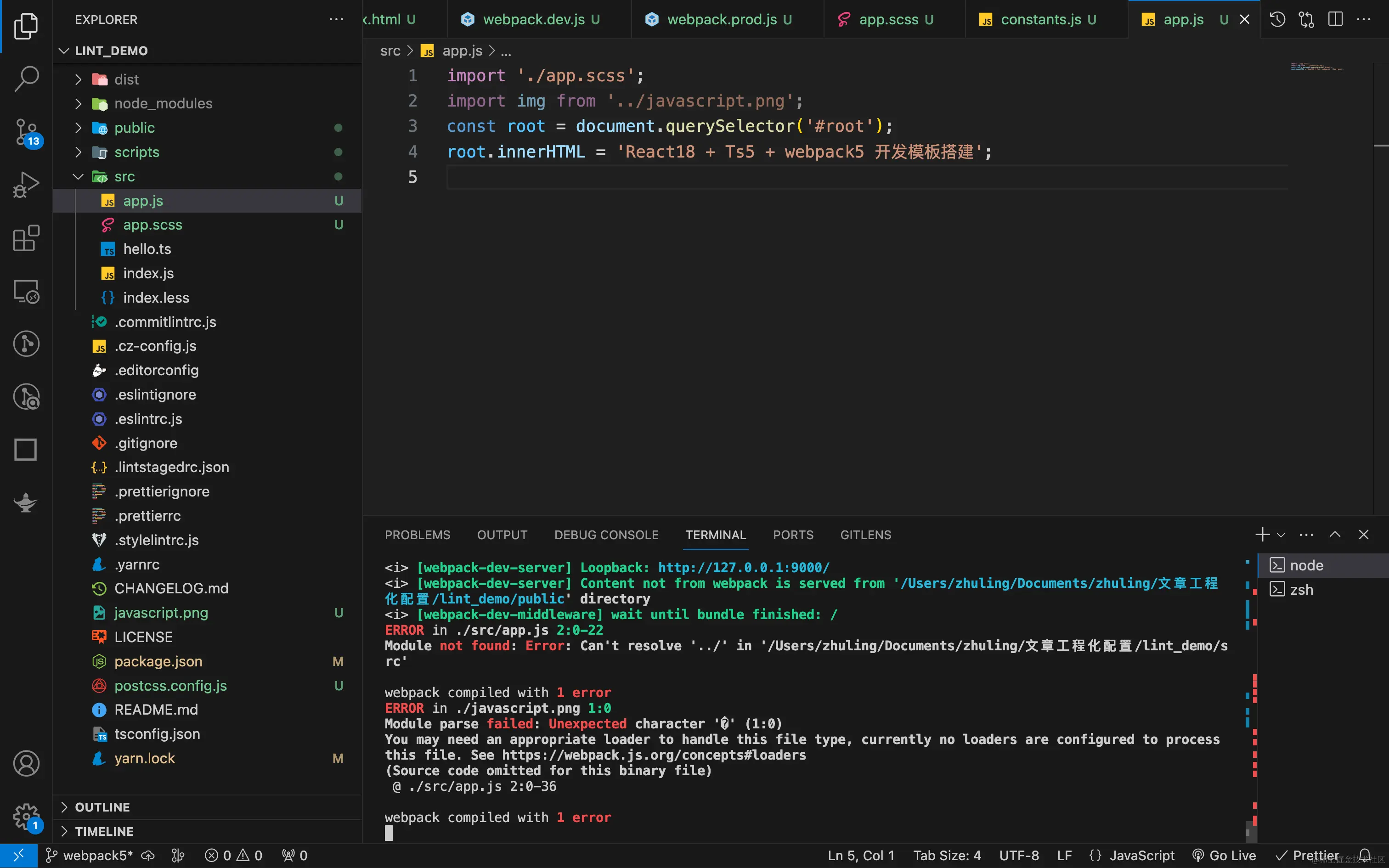Click the remote window indicator in status bar
Screen dimensions: 1389x868
pos(18,855)
